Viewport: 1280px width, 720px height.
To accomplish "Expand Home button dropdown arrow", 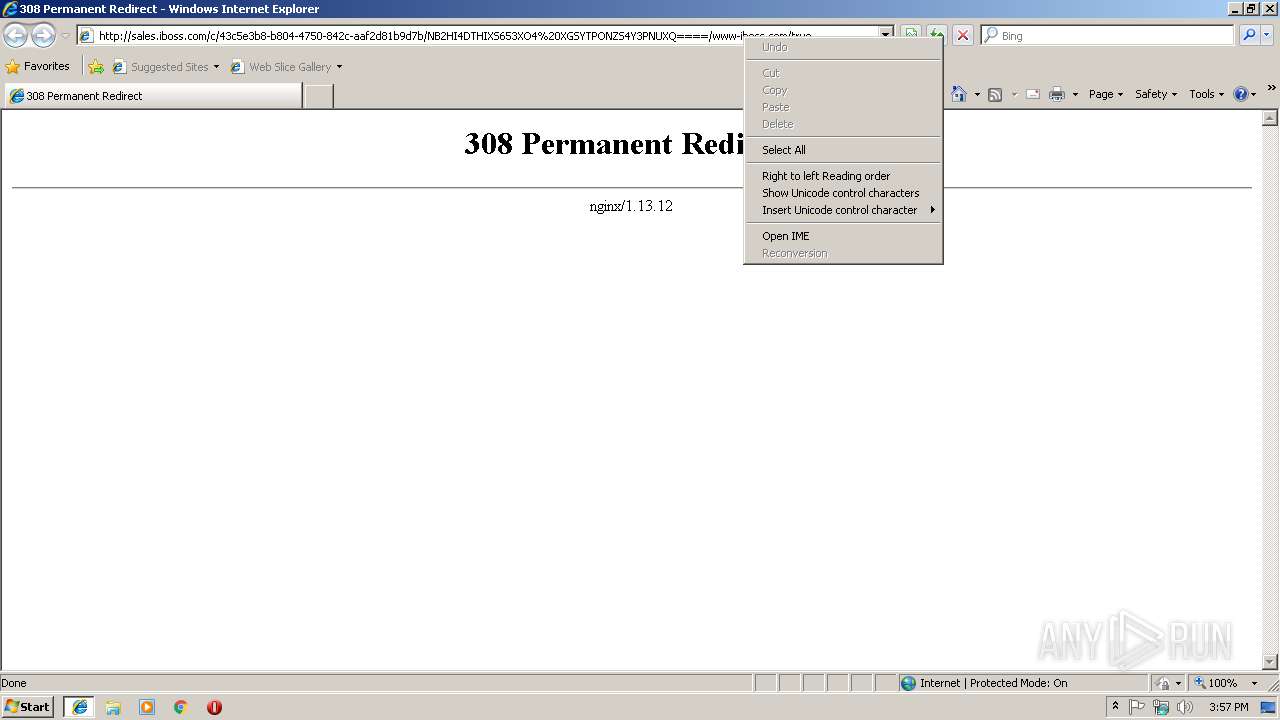I will pos(977,94).
